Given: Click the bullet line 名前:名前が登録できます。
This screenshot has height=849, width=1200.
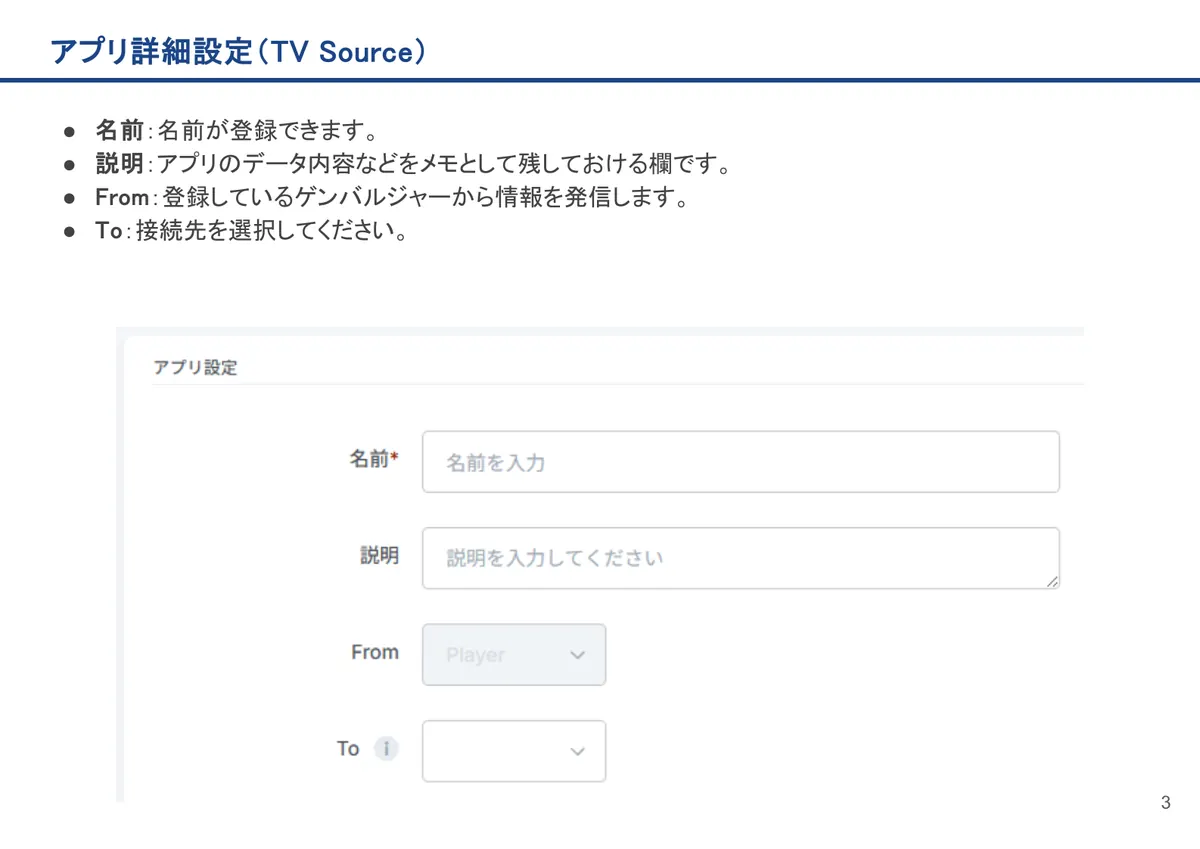Looking at the screenshot, I should [236, 130].
